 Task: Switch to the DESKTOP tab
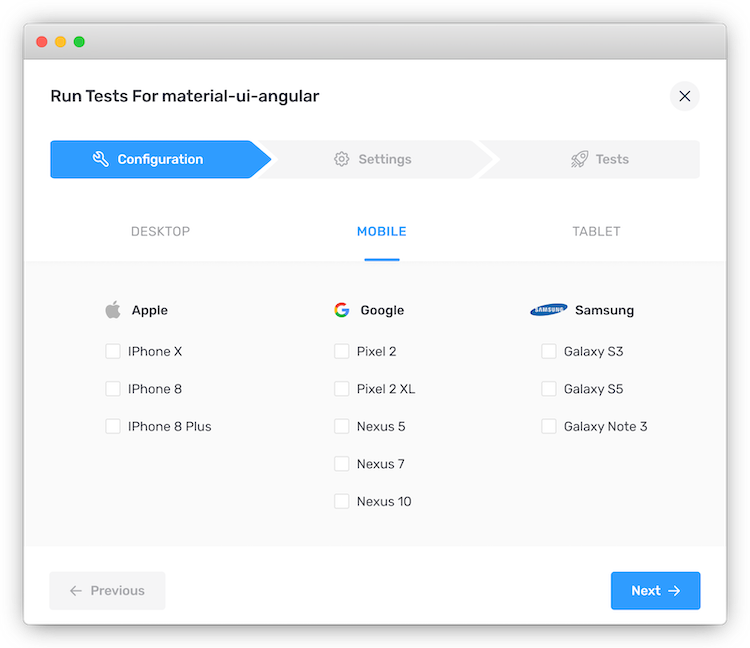pos(160,231)
